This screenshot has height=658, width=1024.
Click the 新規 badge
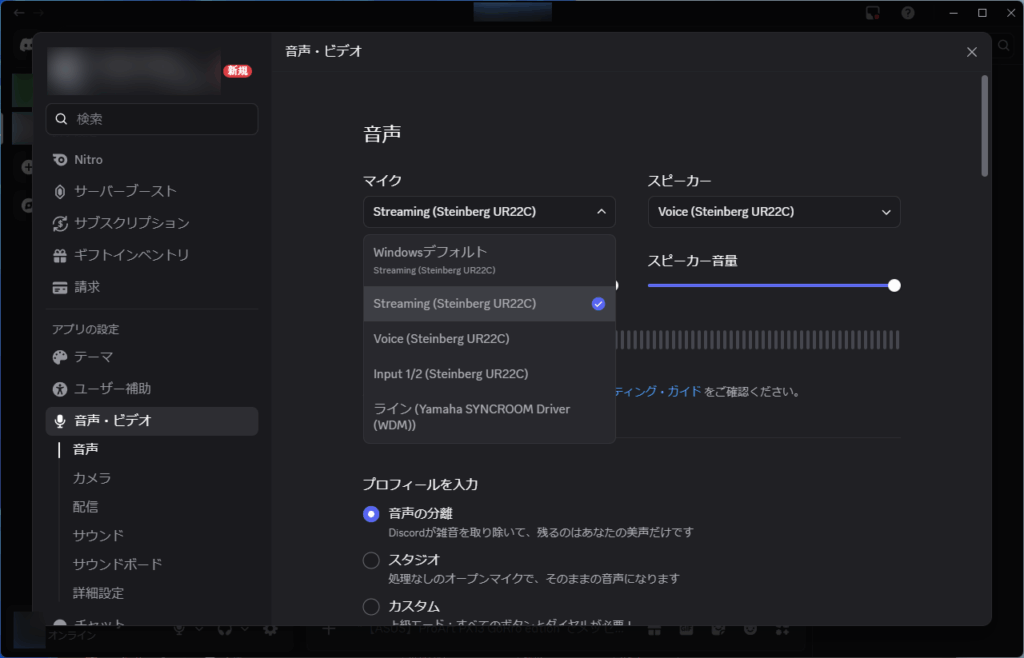238,71
